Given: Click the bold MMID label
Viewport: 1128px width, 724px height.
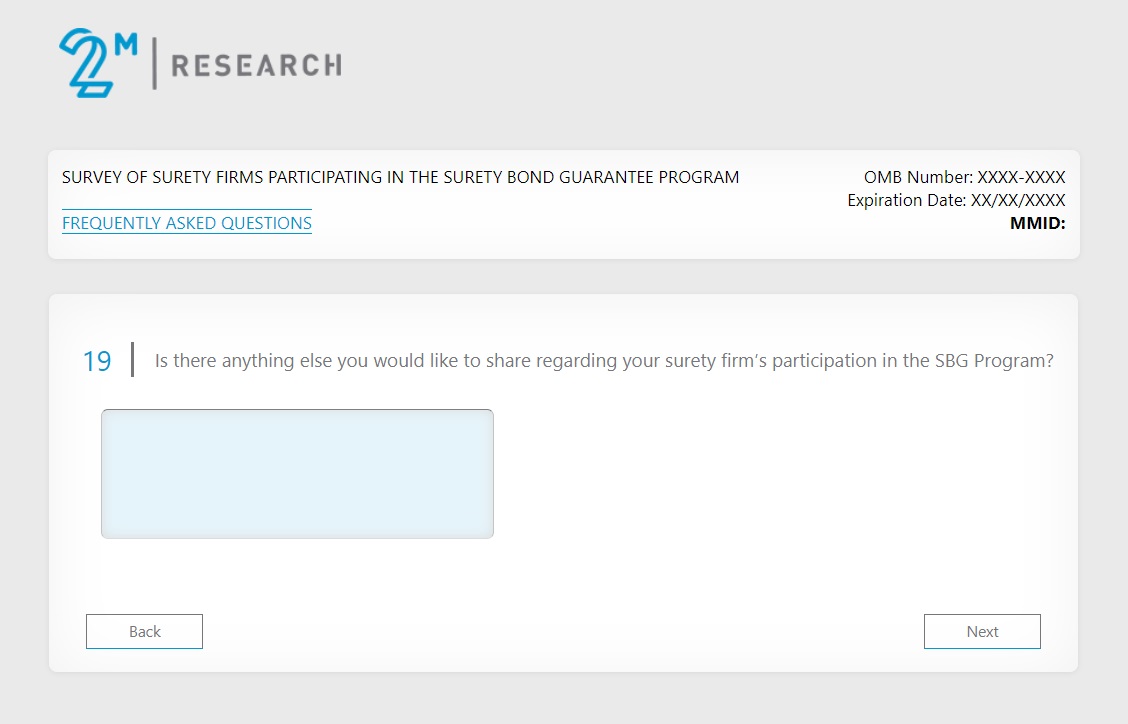Looking at the screenshot, I should [1037, 223].
